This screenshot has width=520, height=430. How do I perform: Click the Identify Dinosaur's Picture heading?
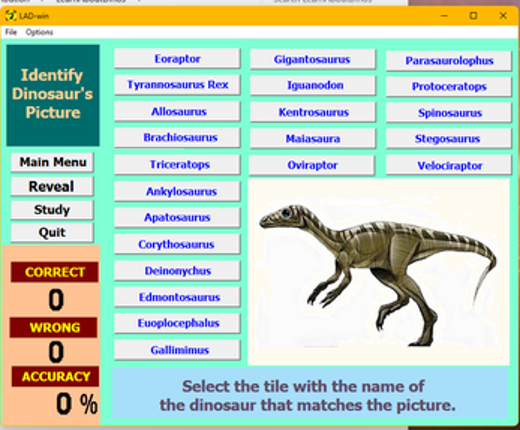click(x=53, y=95)
